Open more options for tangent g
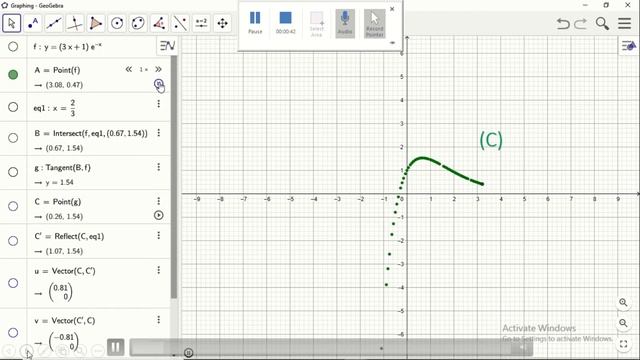640x360 pixels. coord(158,167)
